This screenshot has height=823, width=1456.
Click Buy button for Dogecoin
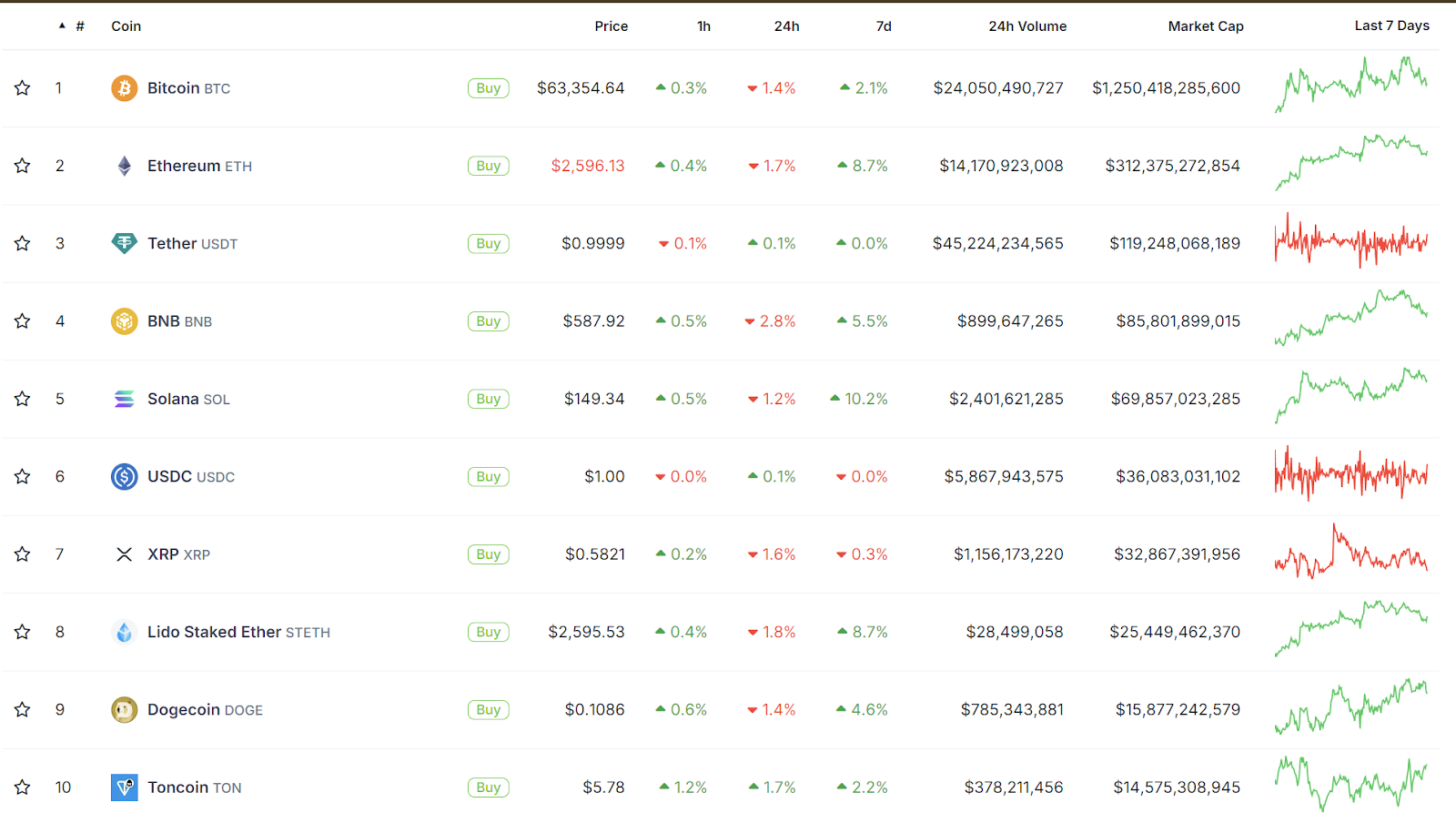coord(489,709)
